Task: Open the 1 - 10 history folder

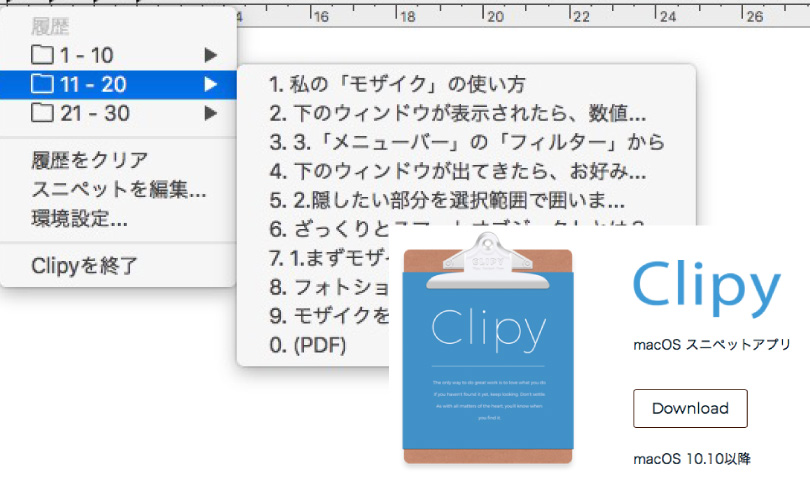Action: [118, 55]
